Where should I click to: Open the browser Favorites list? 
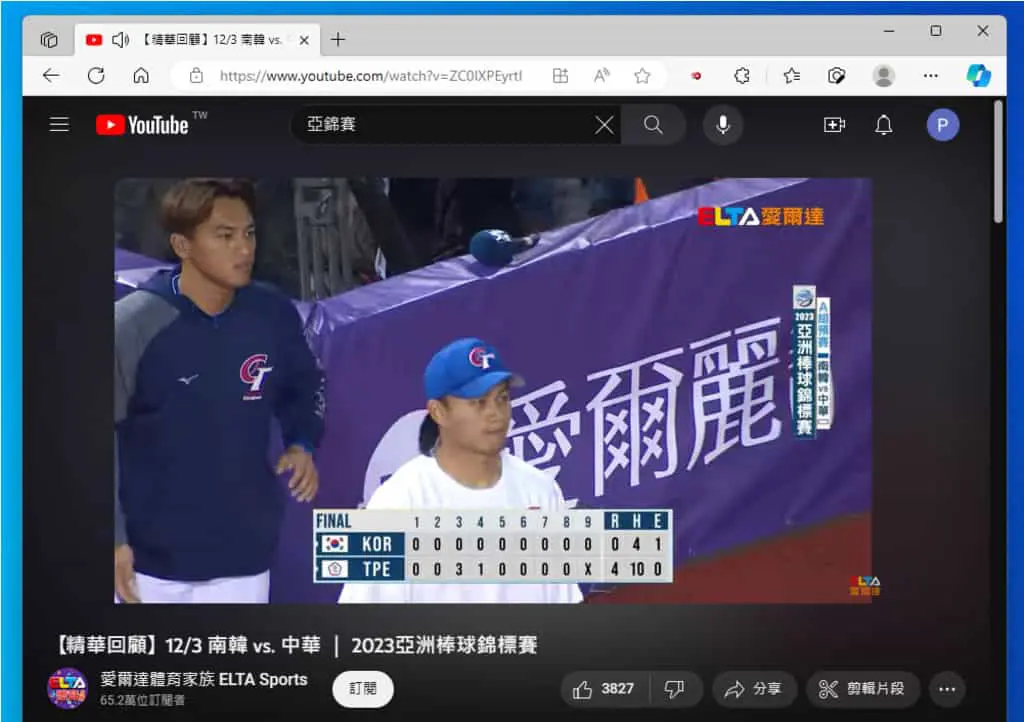pyautogui.click(x=792, y=76)
